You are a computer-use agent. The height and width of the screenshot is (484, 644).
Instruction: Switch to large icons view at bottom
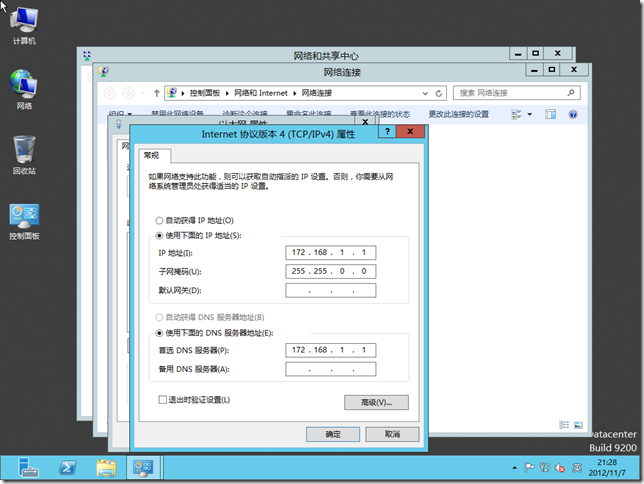pyautogui.click(x=578, y=425)
